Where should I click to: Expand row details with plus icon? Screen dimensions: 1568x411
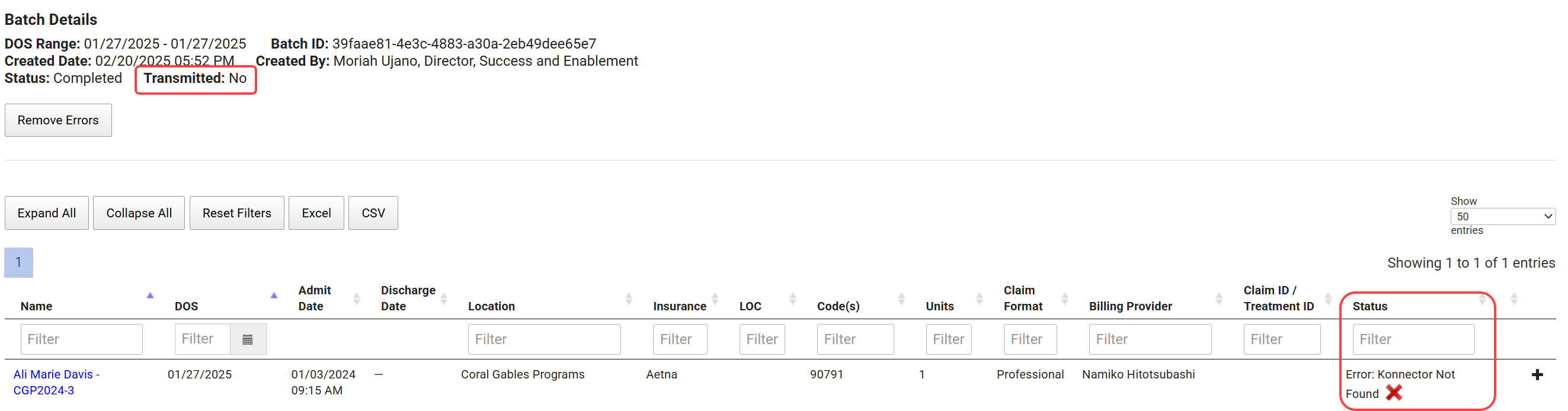point(1537,374)
